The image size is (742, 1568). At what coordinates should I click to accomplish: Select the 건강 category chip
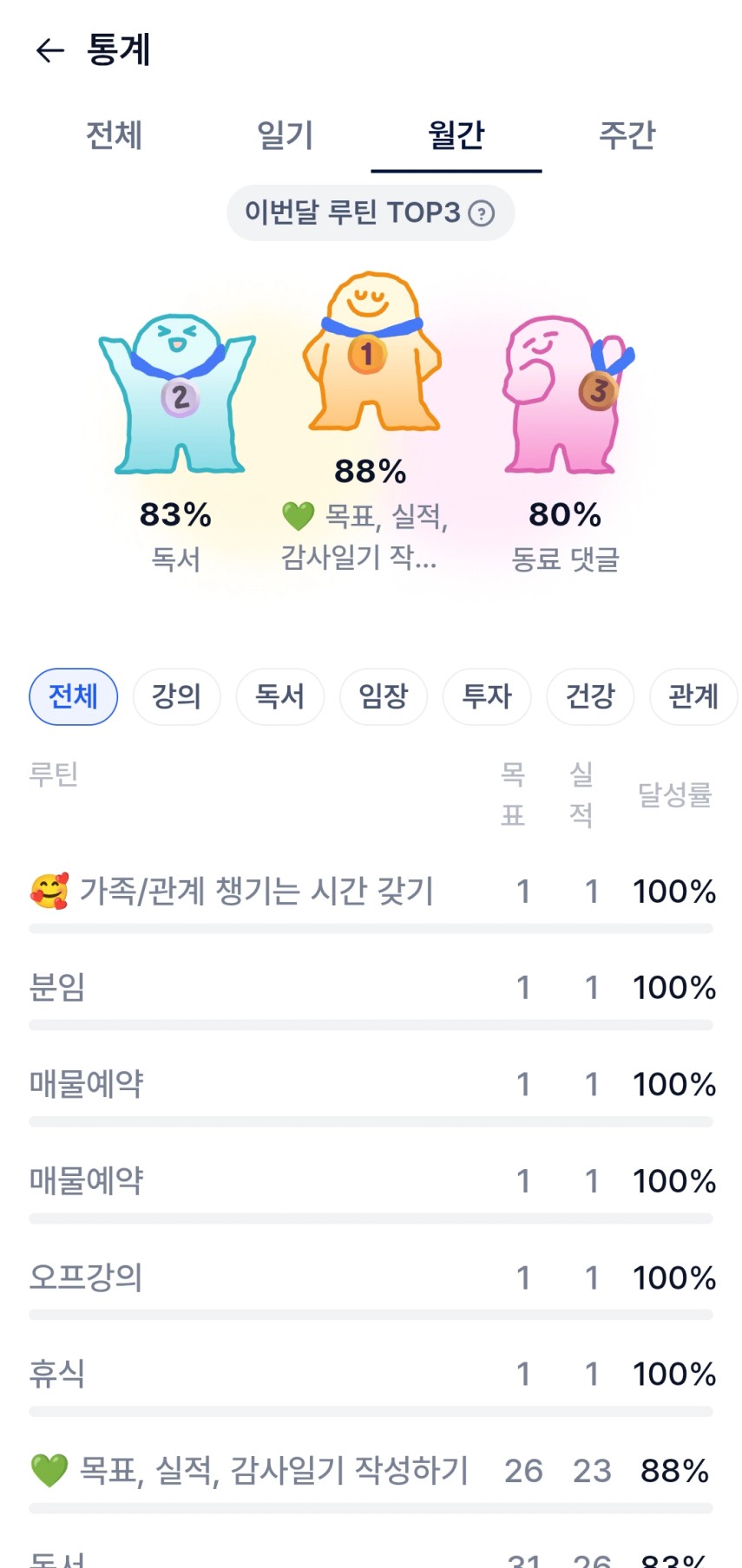[x=590, y=696]
